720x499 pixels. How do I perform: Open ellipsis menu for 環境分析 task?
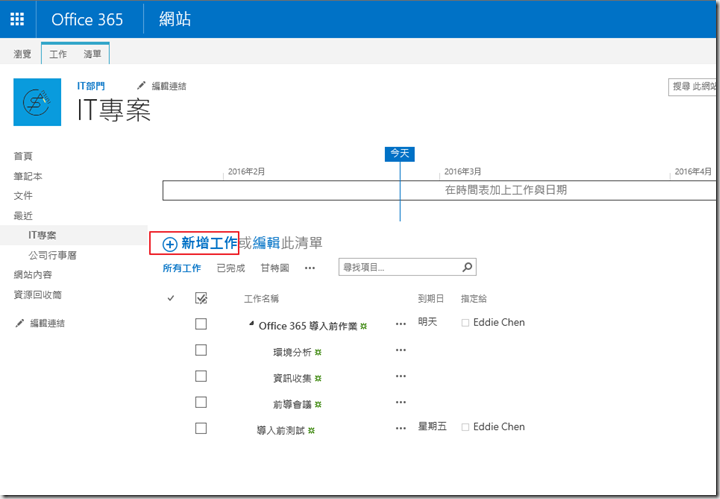tap(401, 351)
